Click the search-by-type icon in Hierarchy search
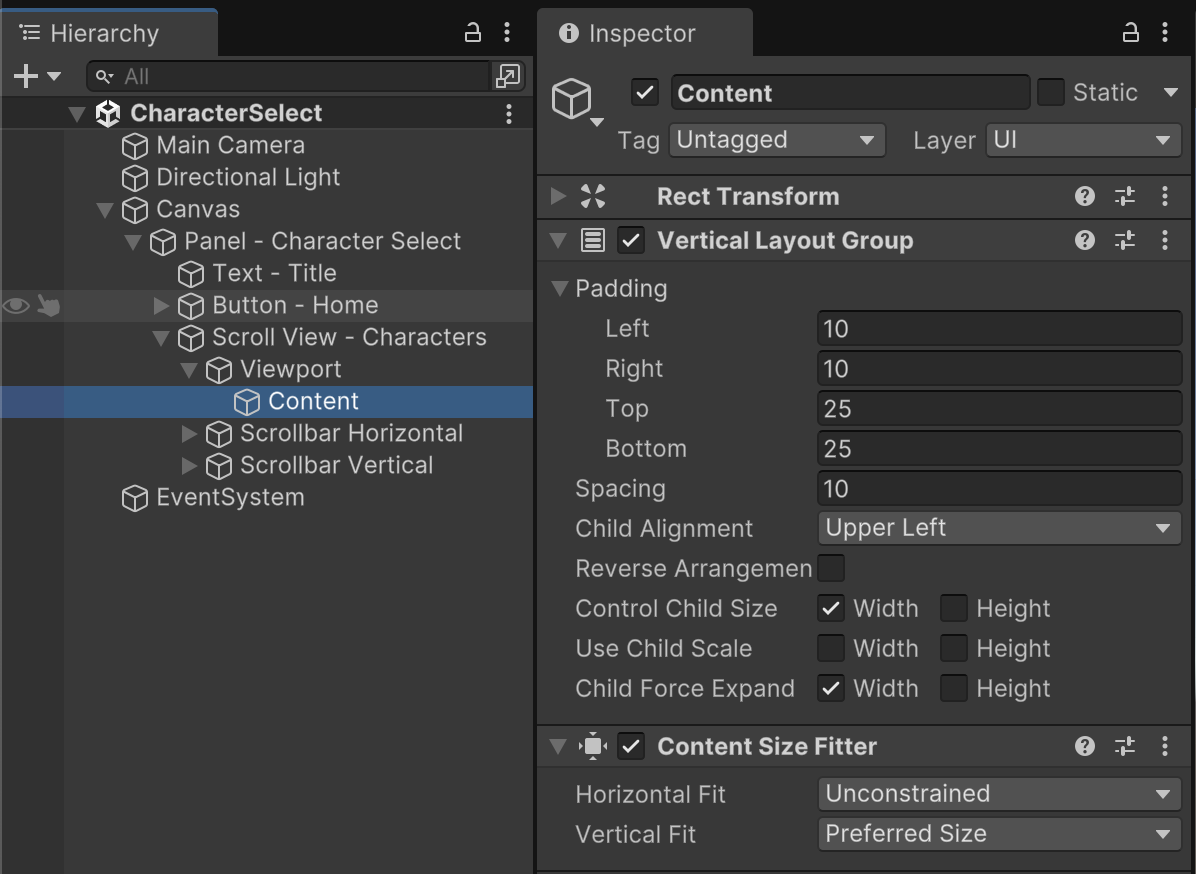The image size is (1196, 874). click(507, 76)
